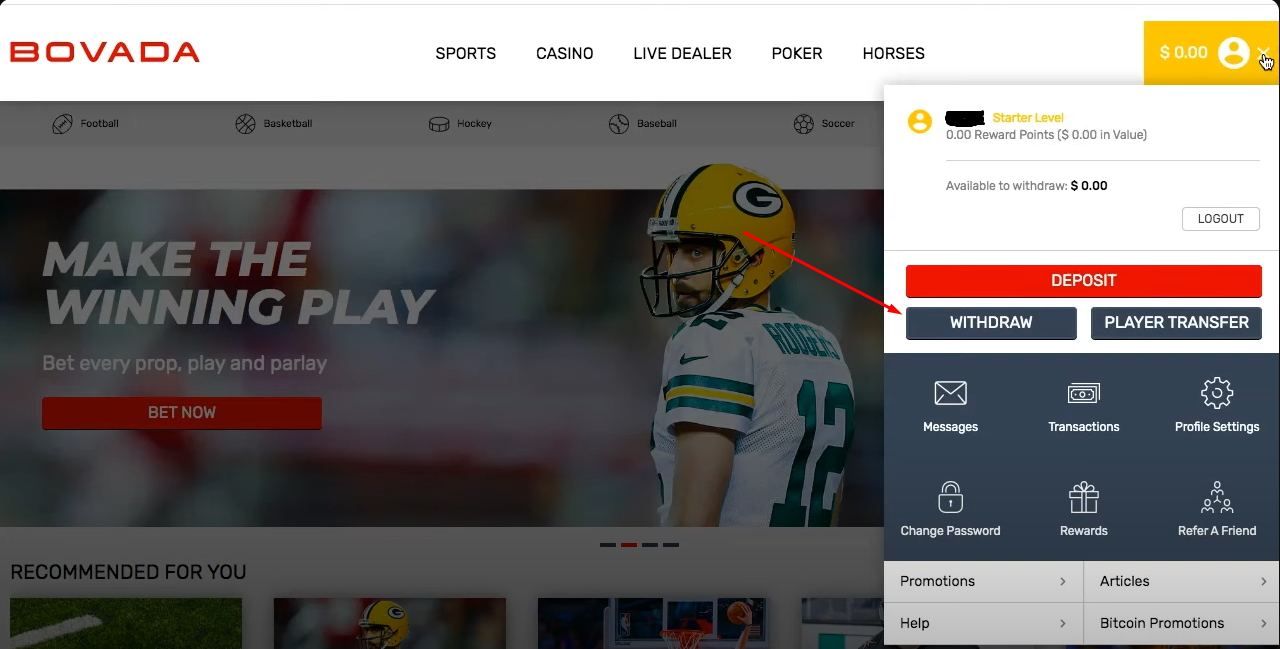Image resolution: width=1280 pixels, height=649 pixels.
Task: Open Profile Settings gear icon
Action: [1216, 392]
